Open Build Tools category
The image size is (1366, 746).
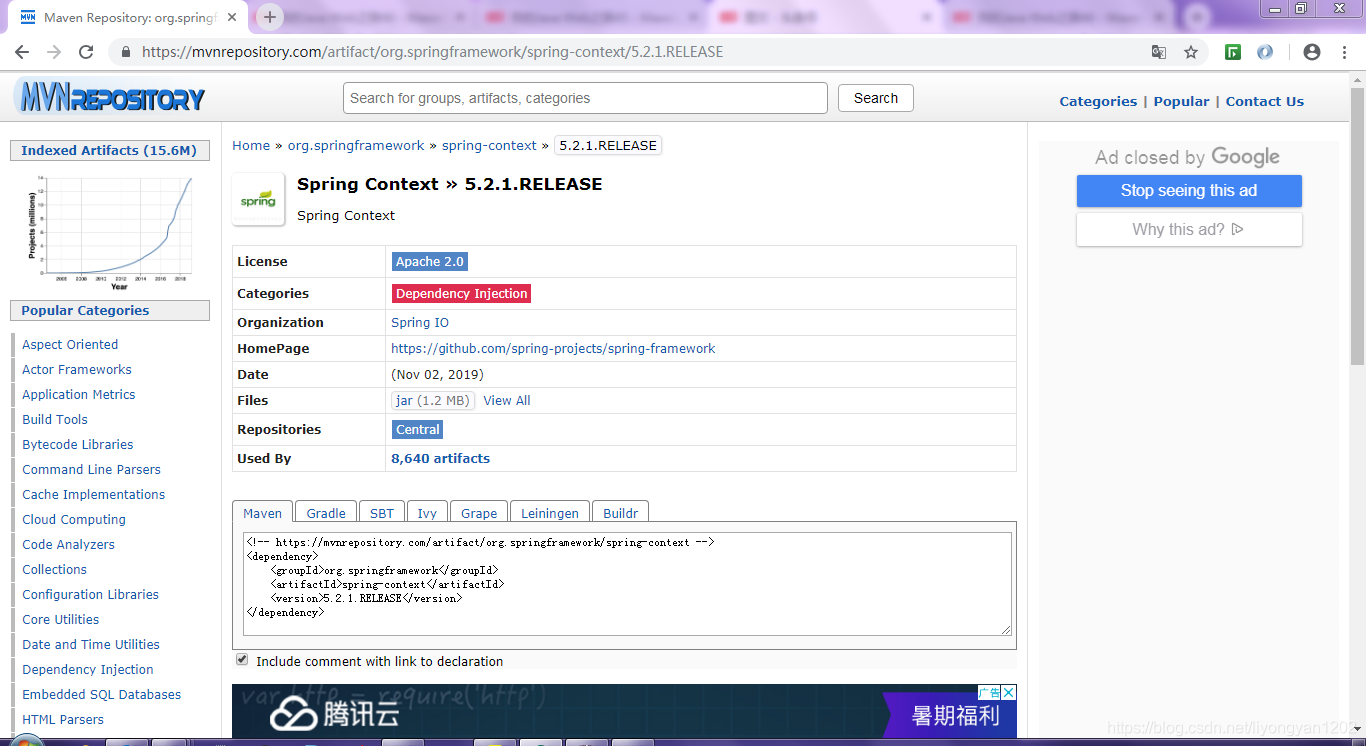[55, 419]
